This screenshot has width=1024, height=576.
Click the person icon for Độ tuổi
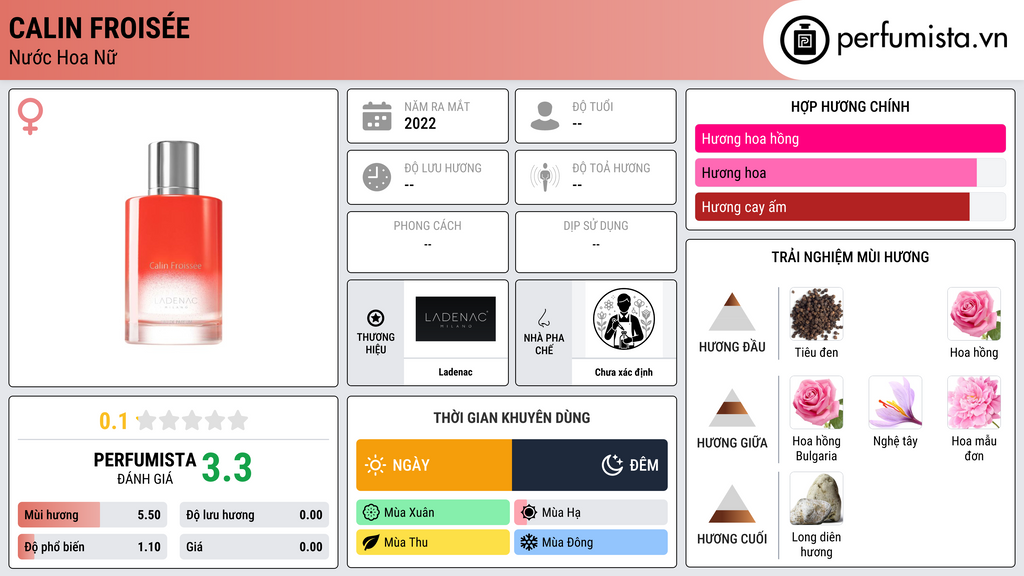545,116
